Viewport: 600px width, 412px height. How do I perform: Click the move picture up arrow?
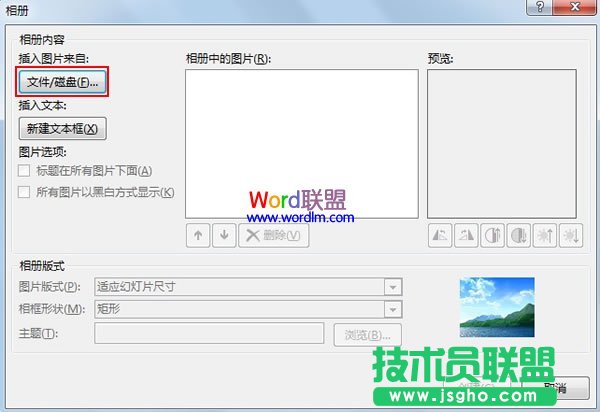[198, 235]
